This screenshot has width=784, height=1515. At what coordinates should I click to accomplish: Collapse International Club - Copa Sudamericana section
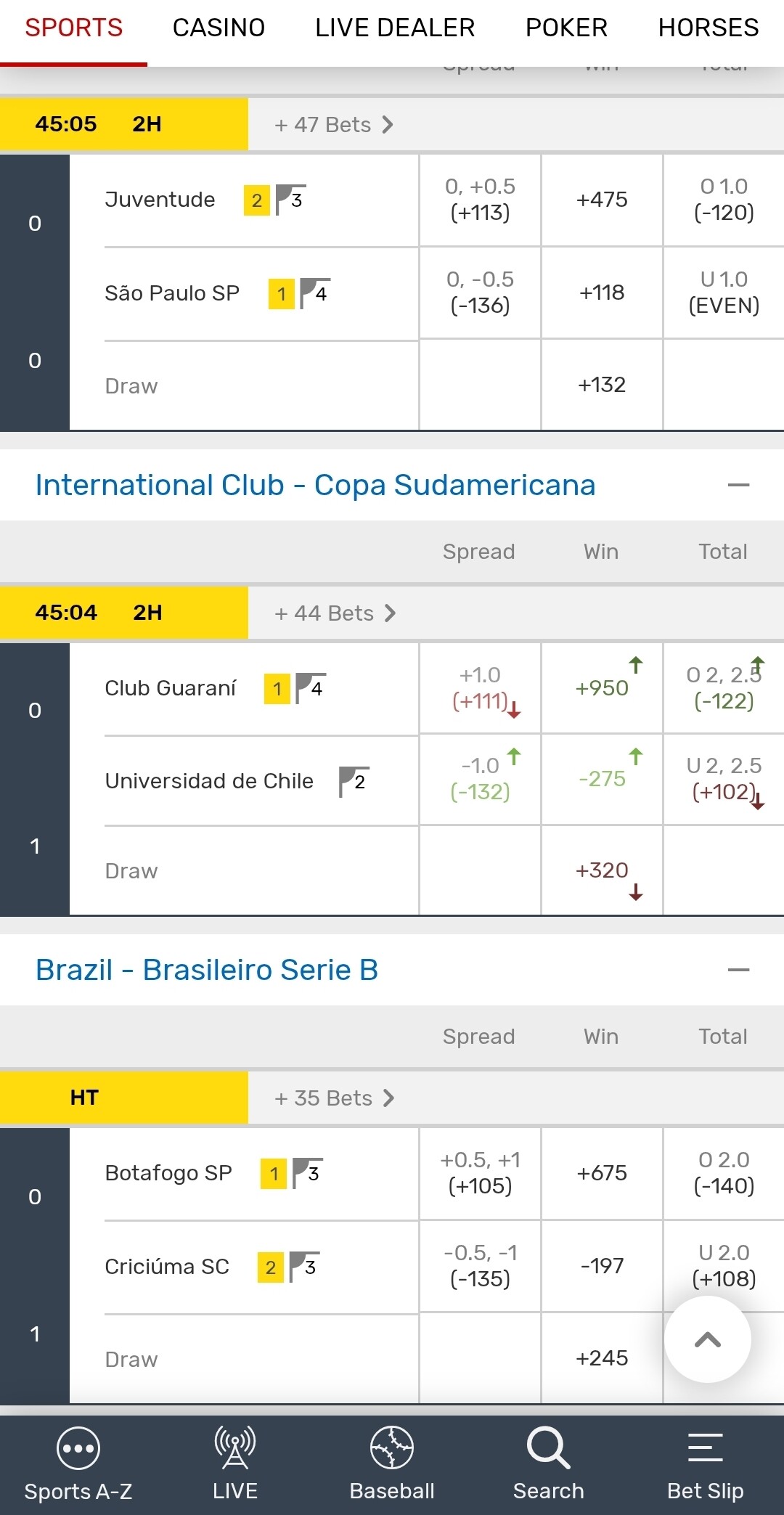[738, 485]
